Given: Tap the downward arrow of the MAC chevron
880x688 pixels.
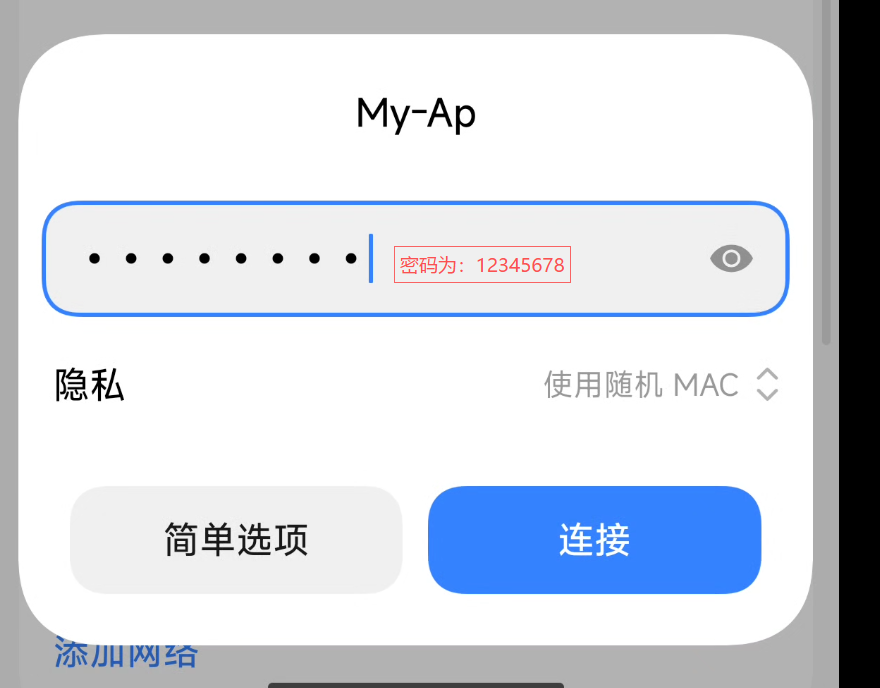Looking at the screenshot, I should coord(767,395).
